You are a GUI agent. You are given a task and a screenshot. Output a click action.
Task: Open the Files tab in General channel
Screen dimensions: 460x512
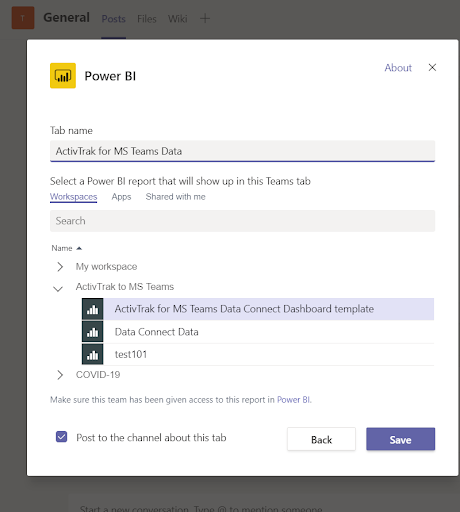click(147, 19)
